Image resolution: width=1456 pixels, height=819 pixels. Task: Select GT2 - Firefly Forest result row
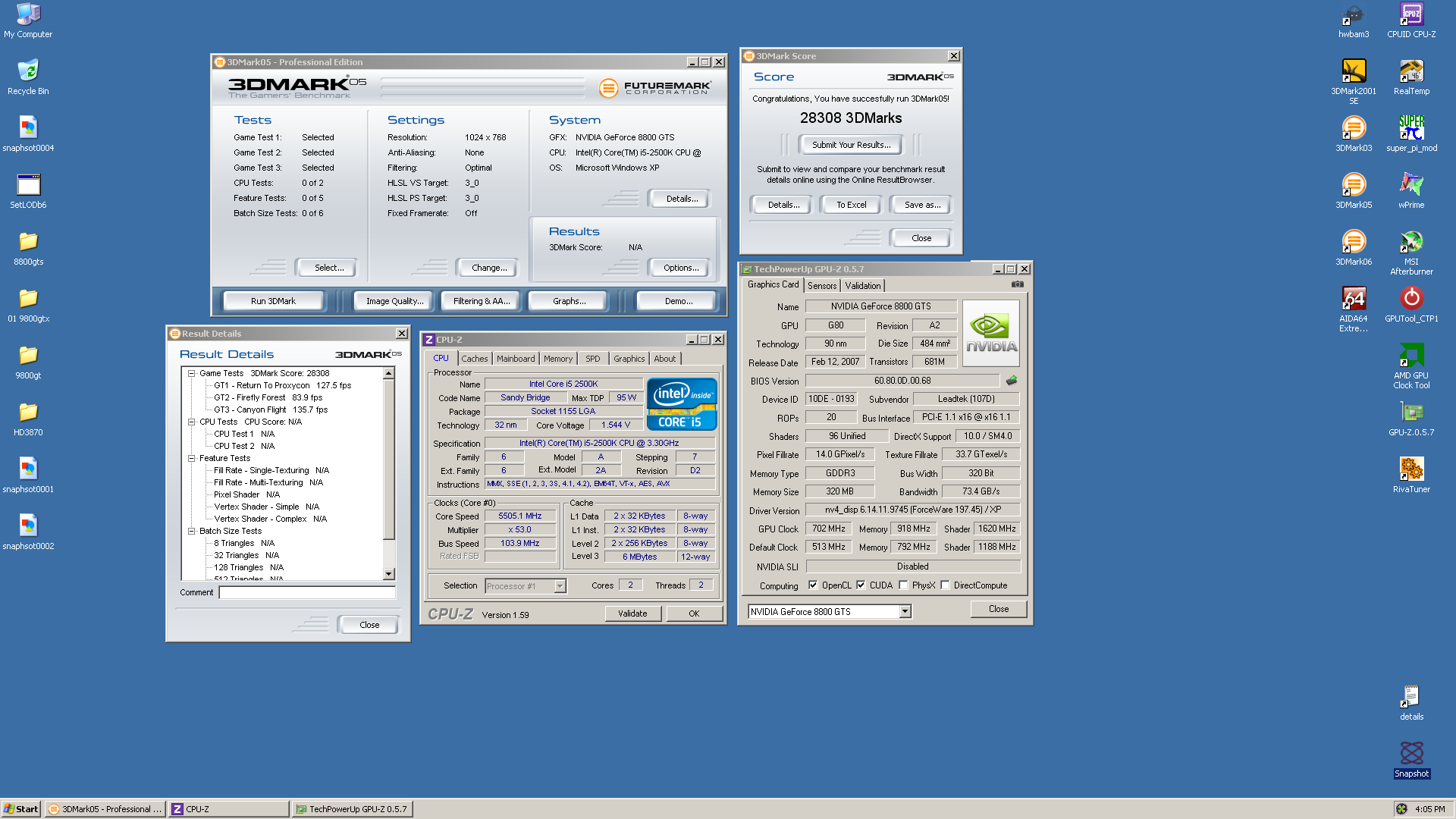pos(268,397)
